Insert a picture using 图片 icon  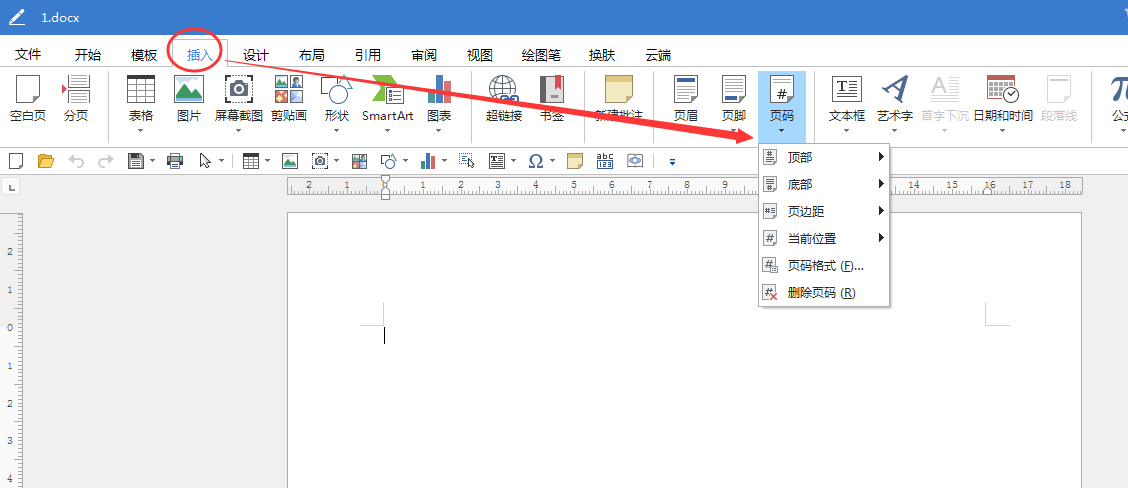[x=188, y=98]
